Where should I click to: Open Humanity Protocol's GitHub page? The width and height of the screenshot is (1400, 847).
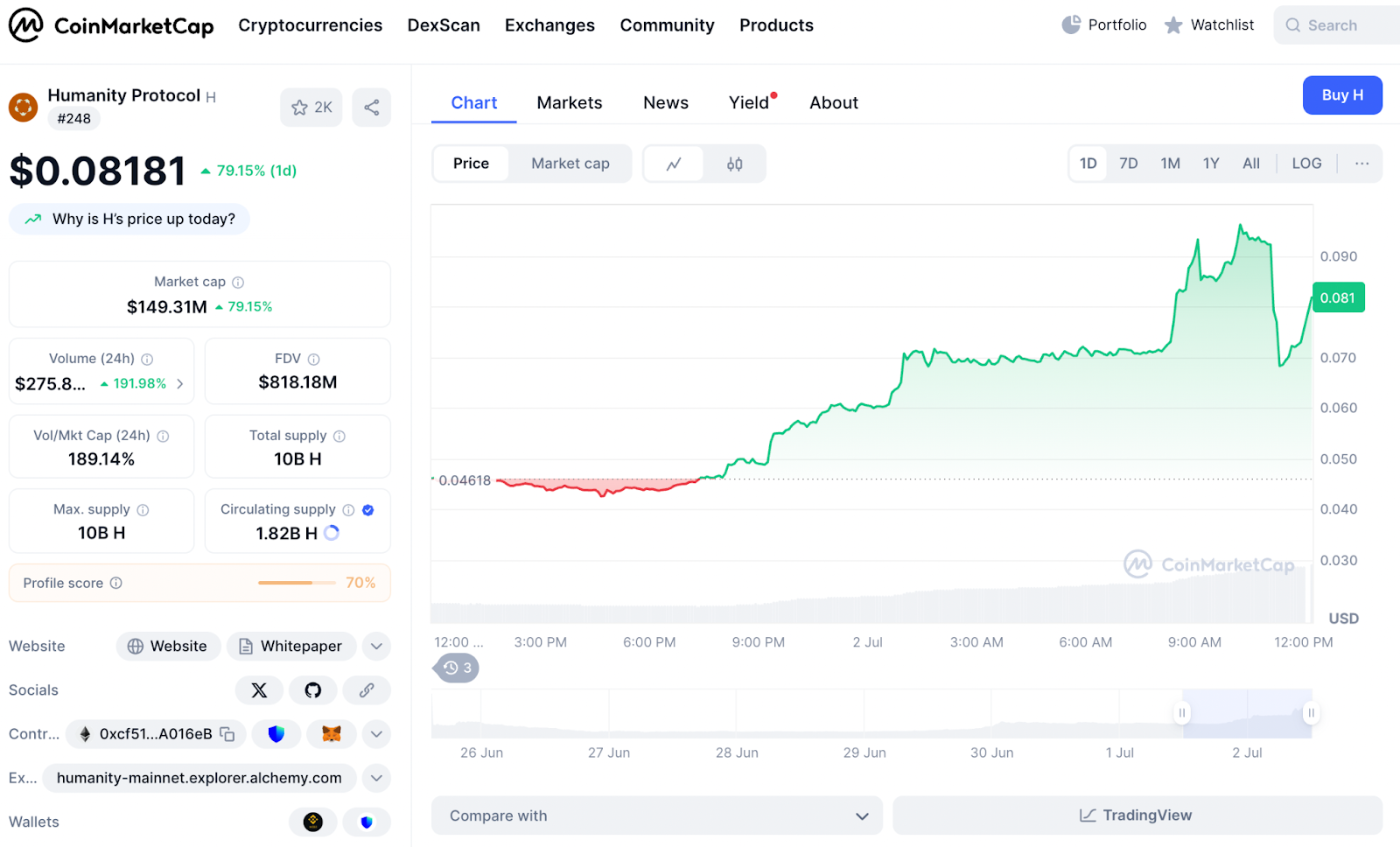pyautogui.click(x=312, y=690)
